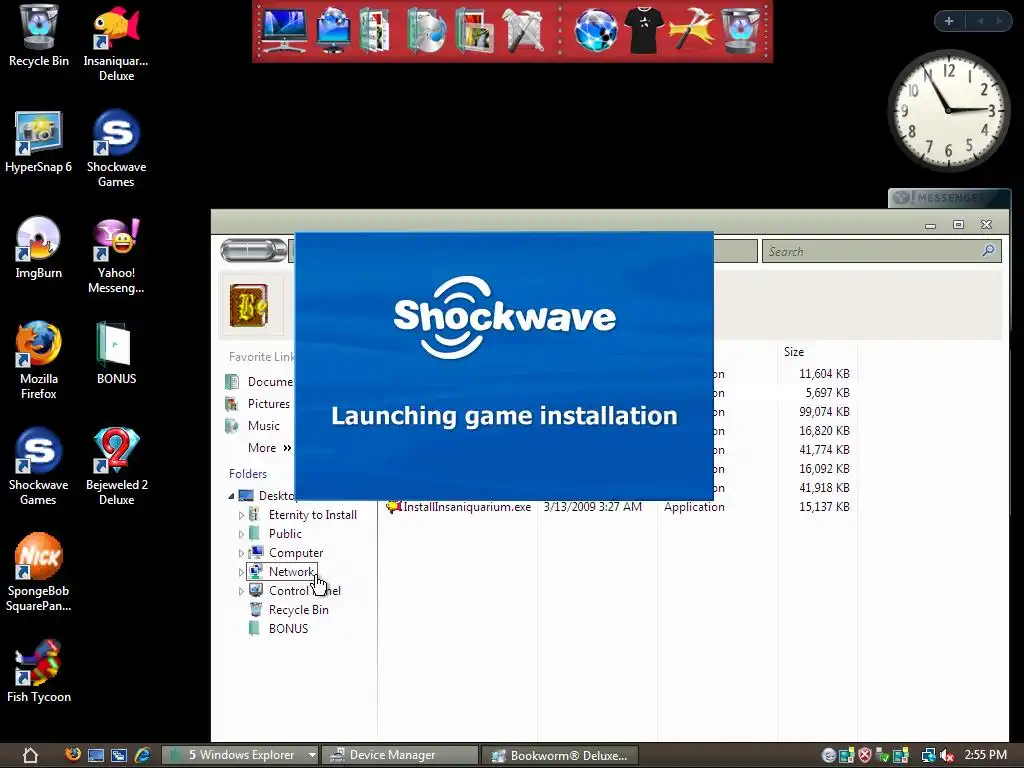
Task: Click the analog clock gadget
Action: tap(948, 110)
